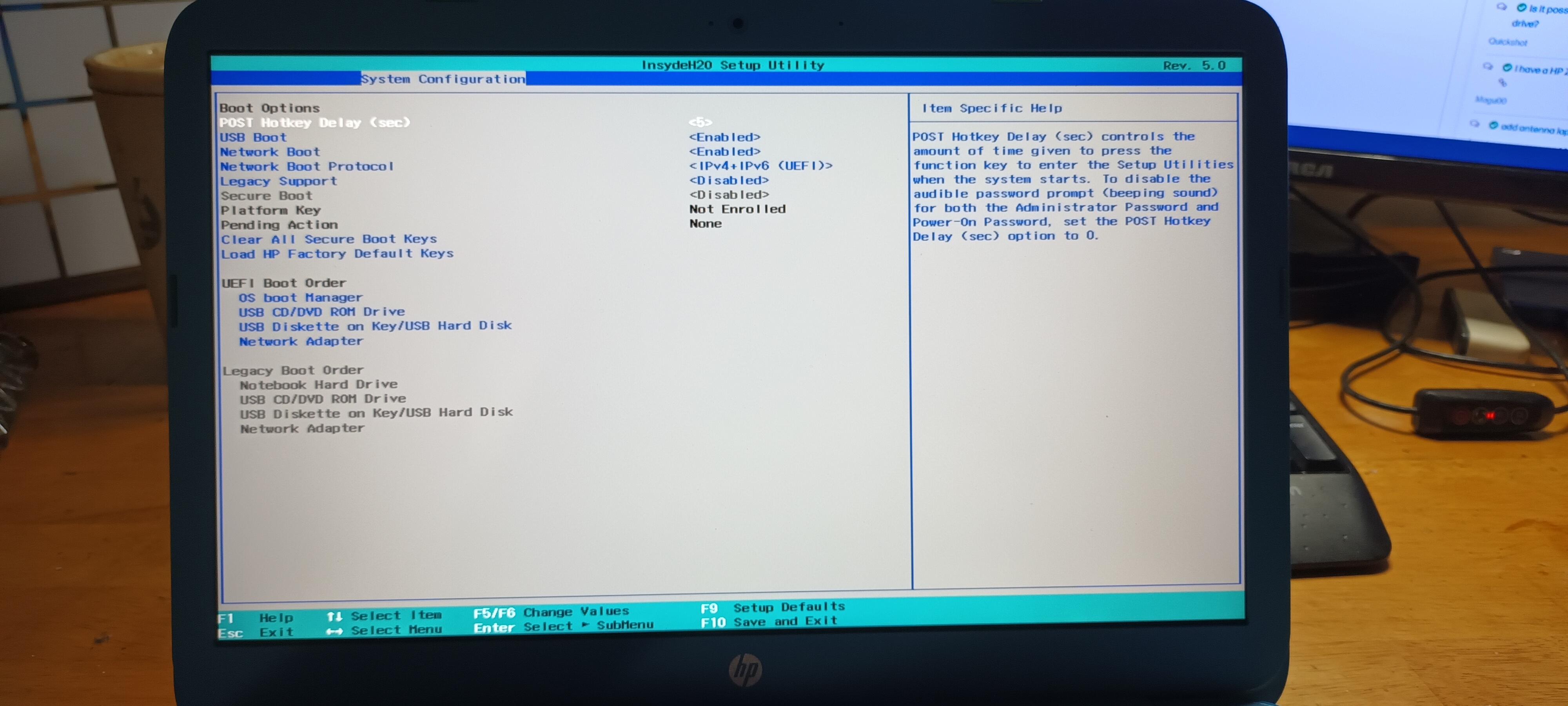The height and width of the screenshot is (706, 1568).
Task: Click Load HP Factory Default Keys
Action: [x=337, y=254]
